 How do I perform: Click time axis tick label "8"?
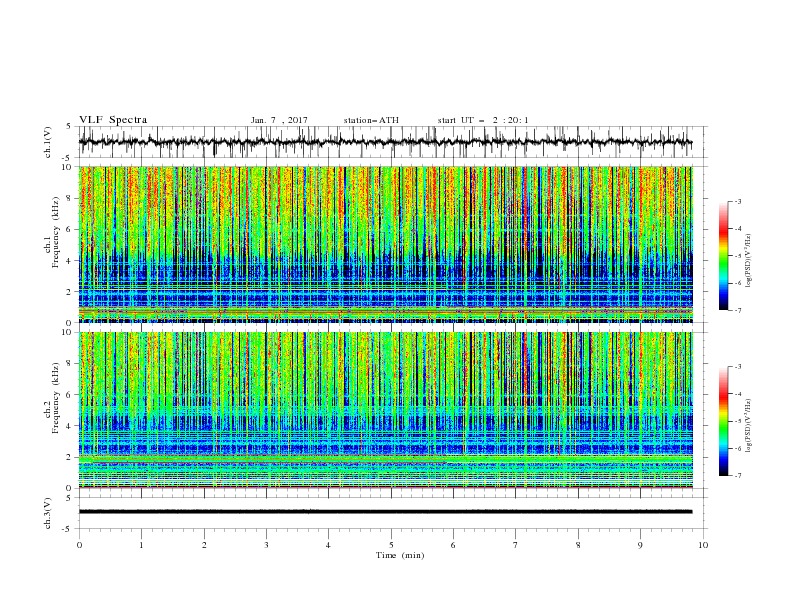pos(578,545)
